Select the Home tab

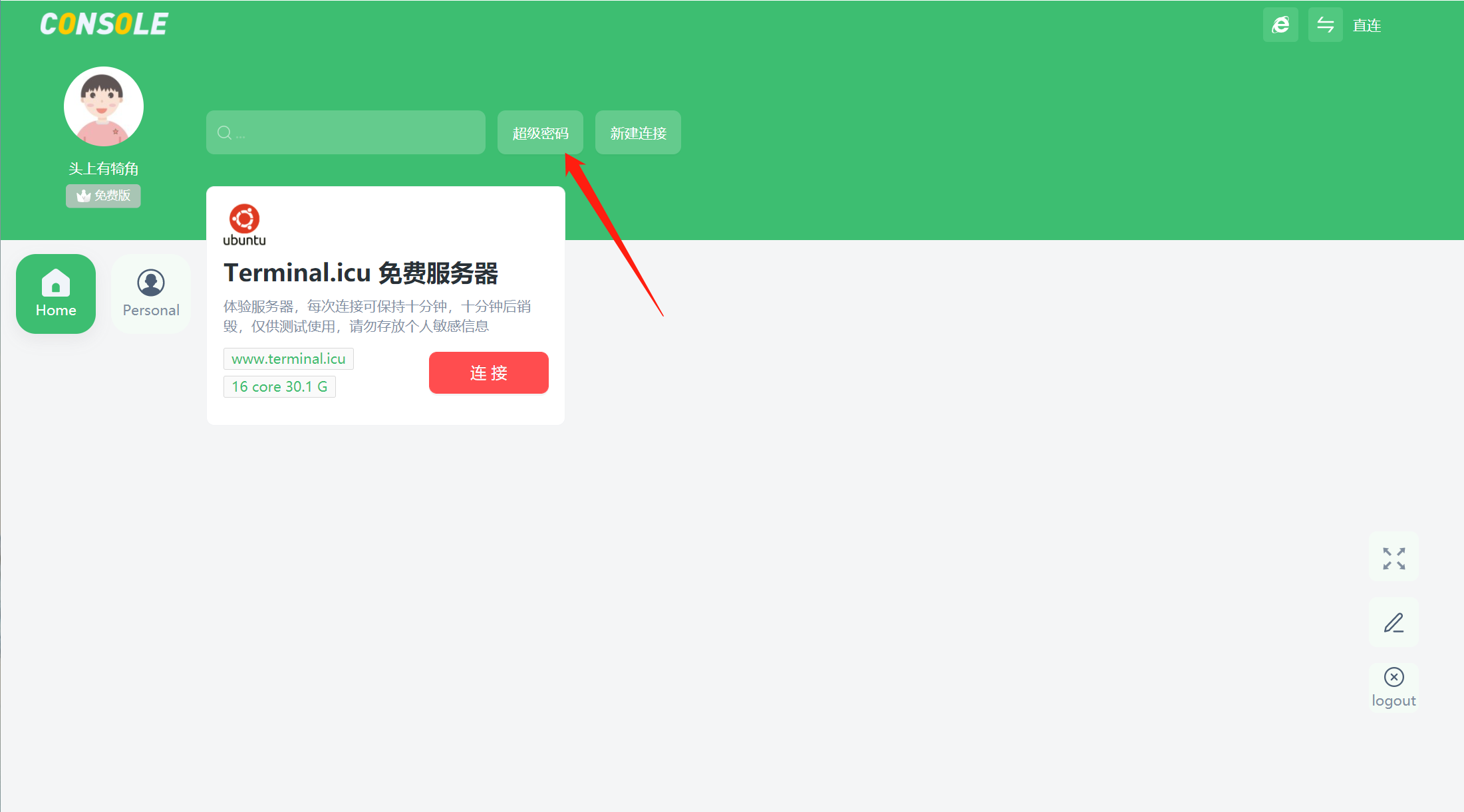(56, 294)
